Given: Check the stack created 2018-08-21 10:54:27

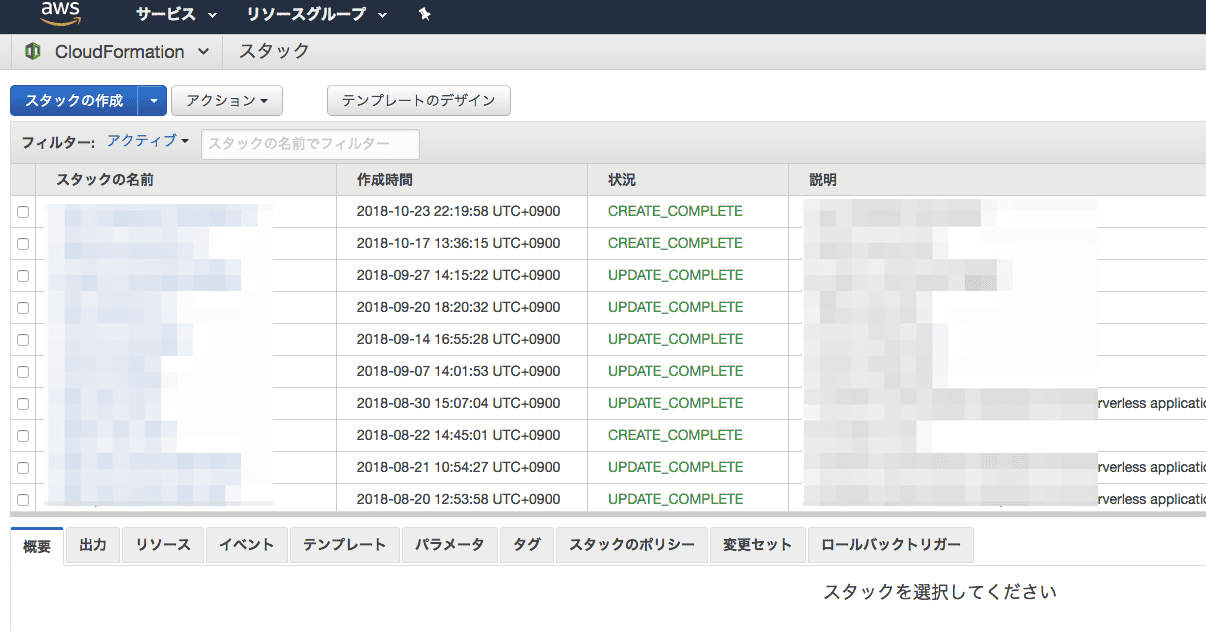Looking at the screenshot, I should click(23, 468).
